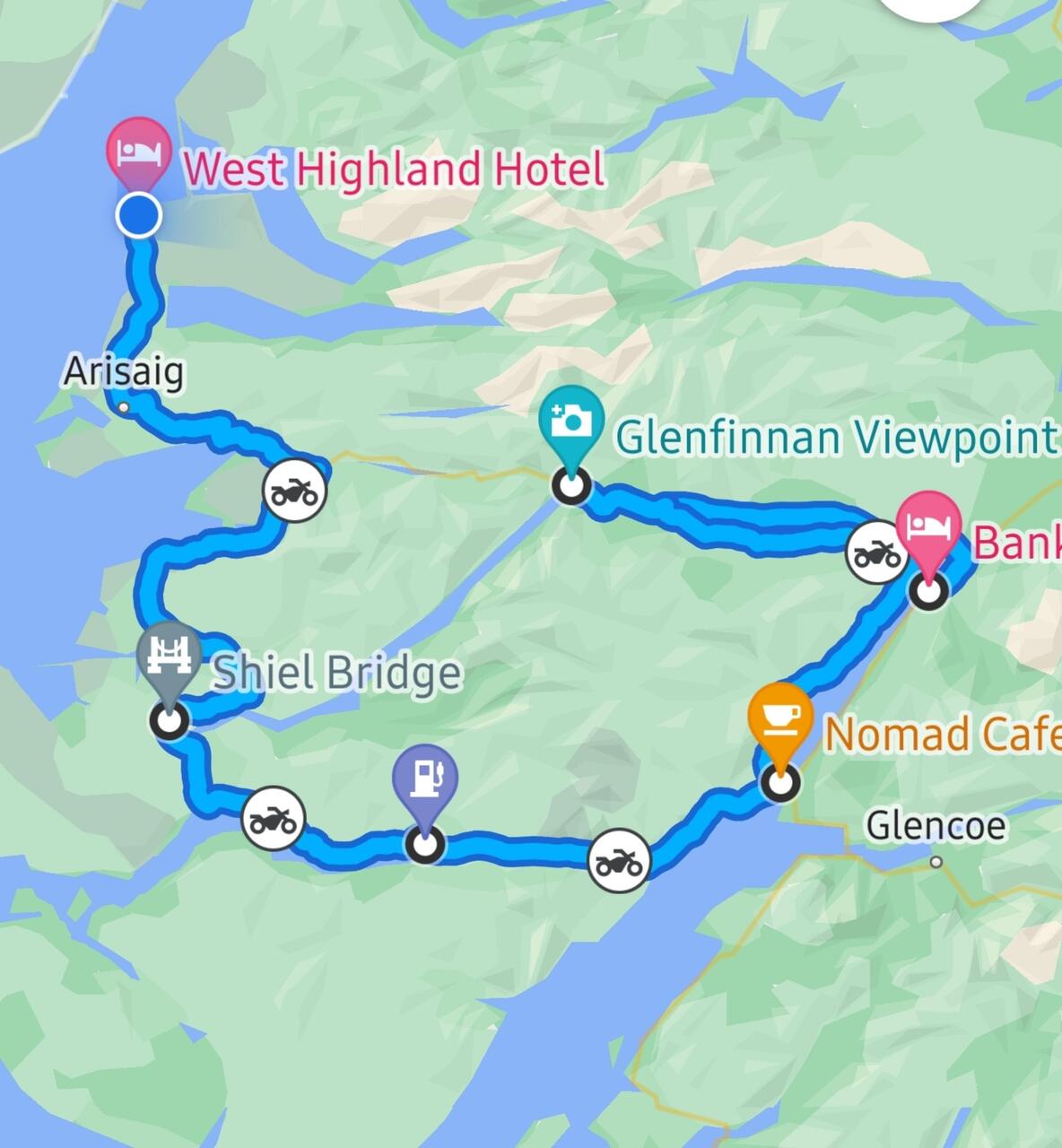Tap the West Highland Hotel bed pin
The height and width of the screenshot is (1148, 1062).
[x=139, y=152]
